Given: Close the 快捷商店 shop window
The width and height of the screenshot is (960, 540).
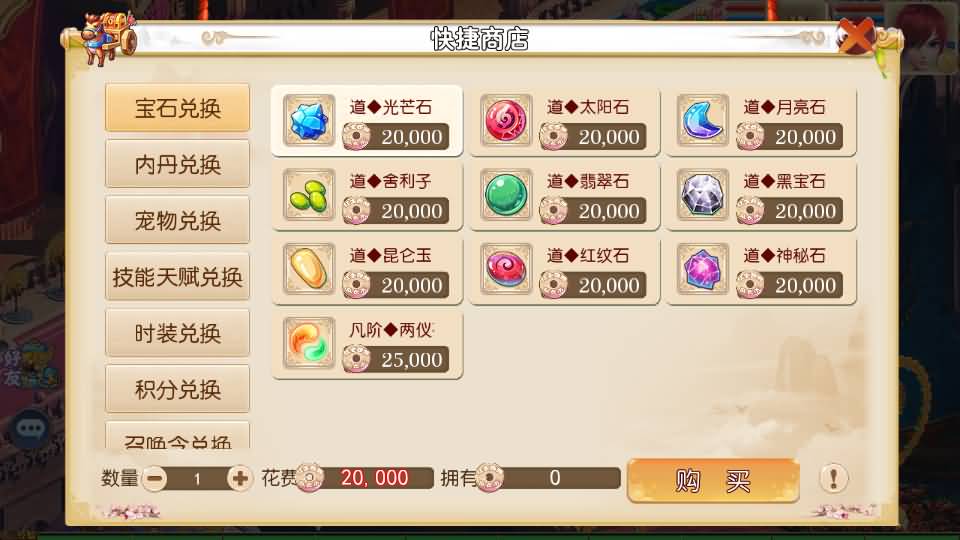Looking at the screenshot, I should [856, 36].
